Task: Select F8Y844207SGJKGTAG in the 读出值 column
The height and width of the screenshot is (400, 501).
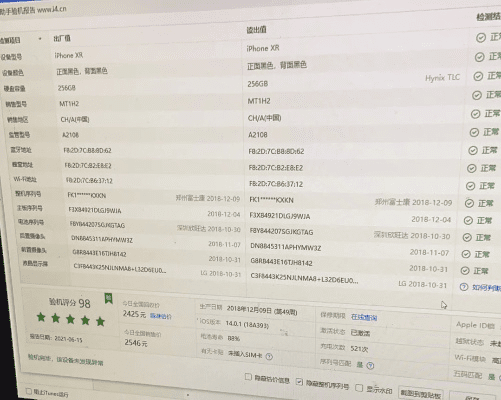Action: tap(282, 232)
